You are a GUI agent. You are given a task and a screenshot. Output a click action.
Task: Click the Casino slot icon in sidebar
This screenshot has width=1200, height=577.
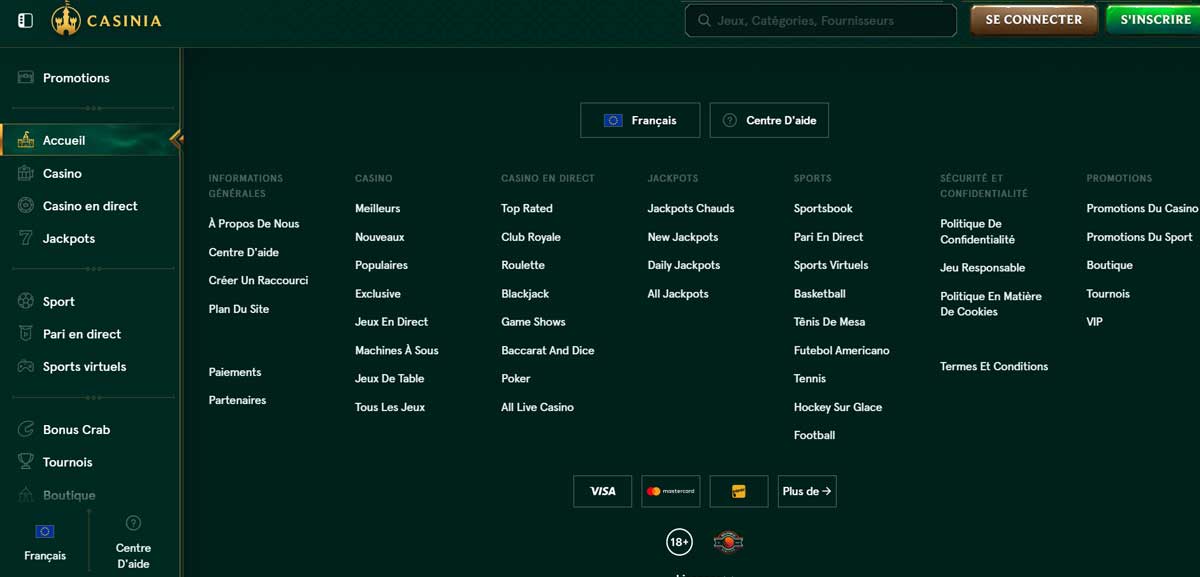point(26,173)
